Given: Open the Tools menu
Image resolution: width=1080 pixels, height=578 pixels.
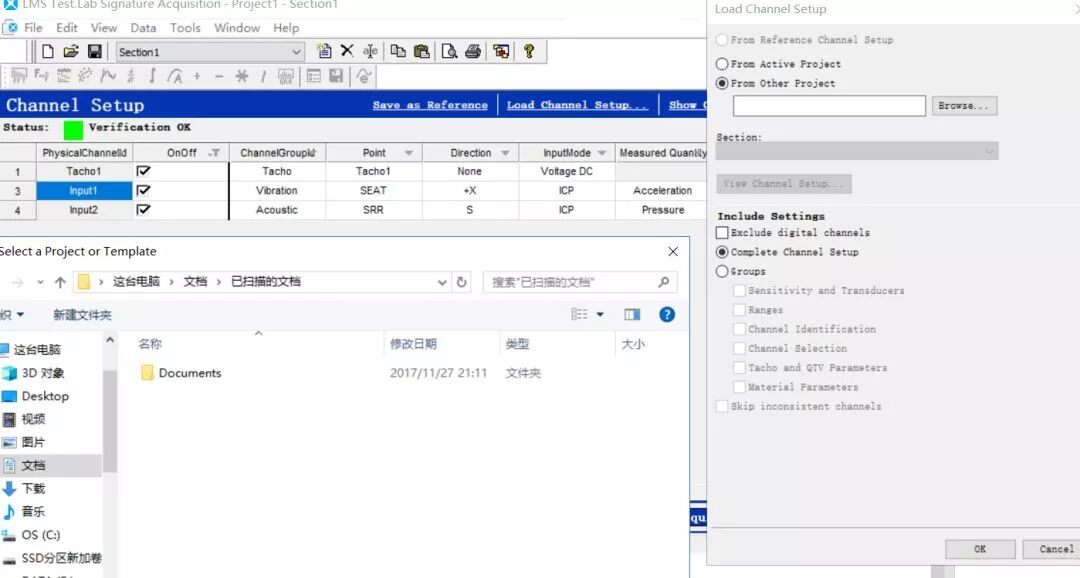Looking at the screenshot, I should tap(185, 28).
